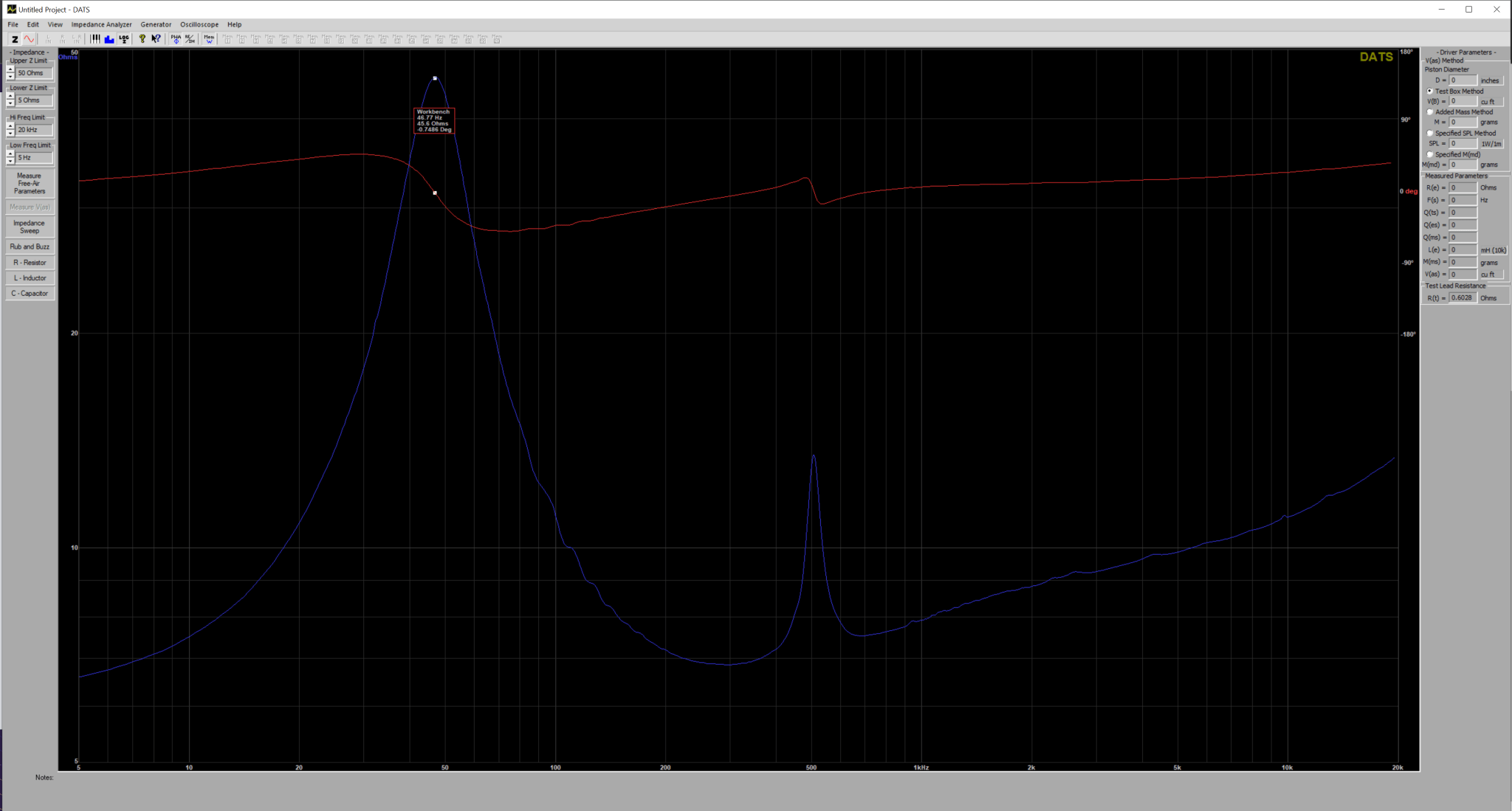Click the Mem W workbench memory icon
The height and width of the screenshot is (811, 1512).
[x=209, y=39]
